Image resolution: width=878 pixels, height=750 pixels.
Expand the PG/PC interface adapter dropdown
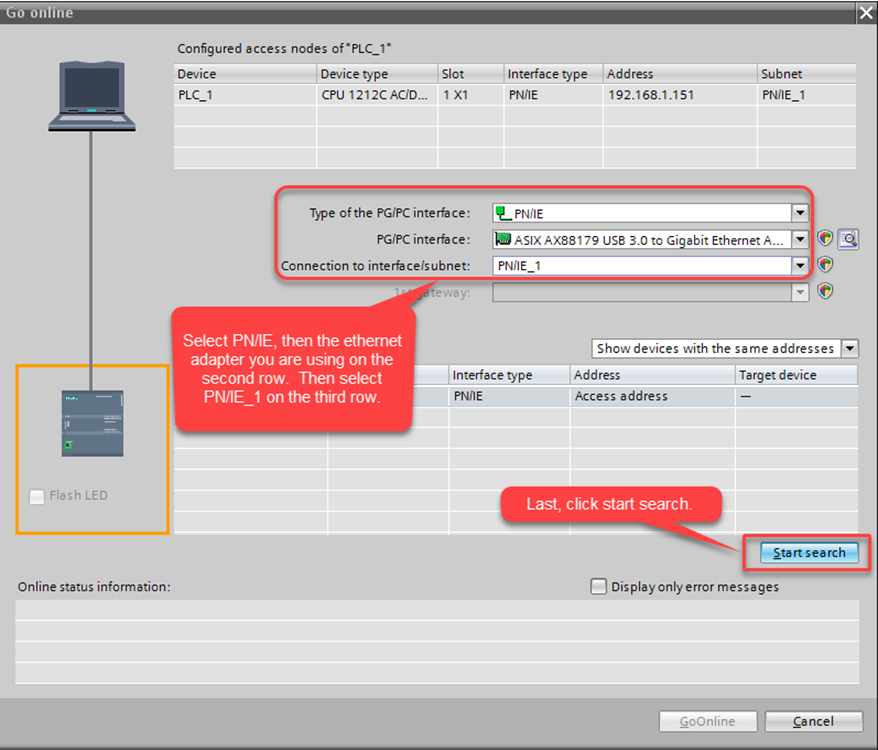[802, 238]
